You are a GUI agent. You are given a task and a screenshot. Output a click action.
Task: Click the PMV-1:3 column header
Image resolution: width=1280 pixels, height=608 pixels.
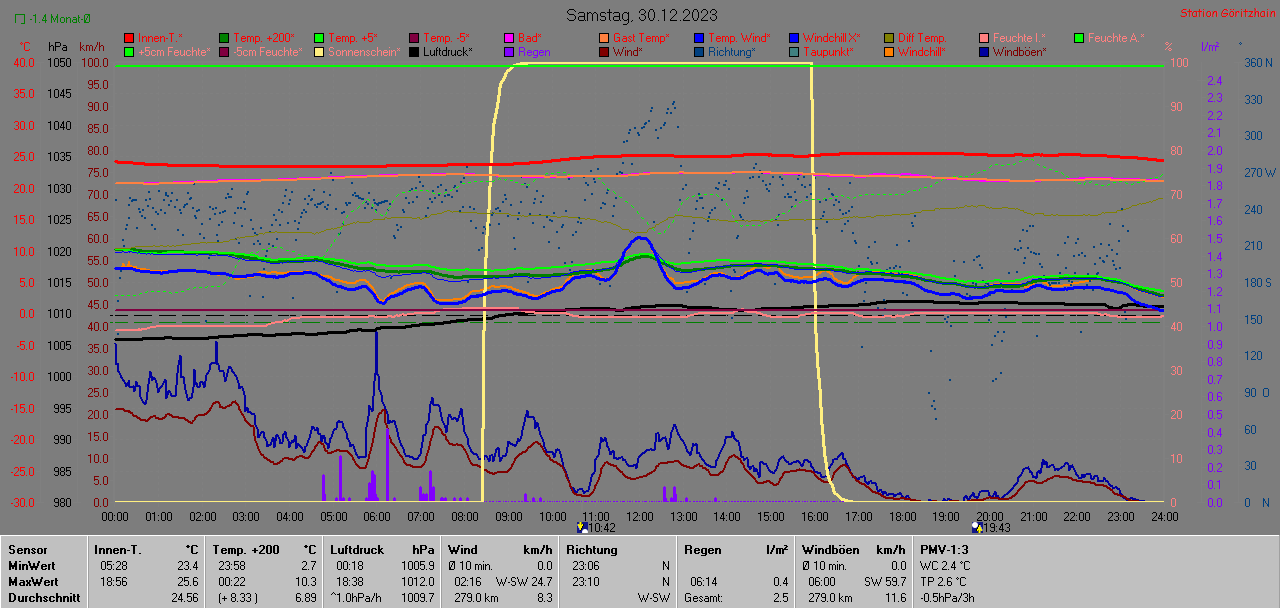(944, 549)
